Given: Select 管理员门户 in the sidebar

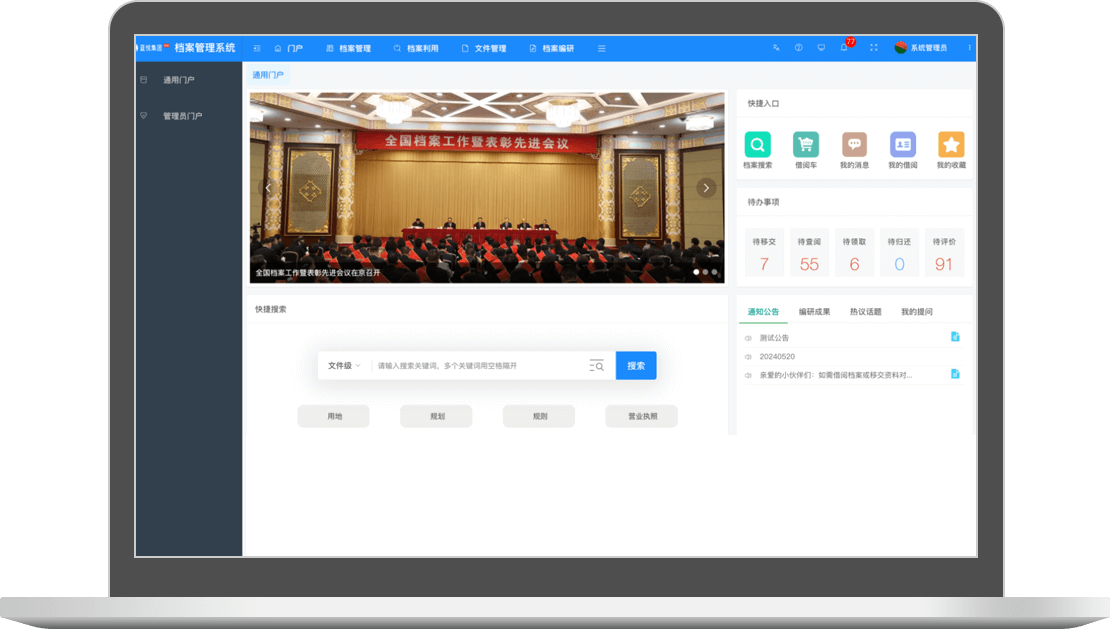Looking at the screenshot, I should pos(182,116).
